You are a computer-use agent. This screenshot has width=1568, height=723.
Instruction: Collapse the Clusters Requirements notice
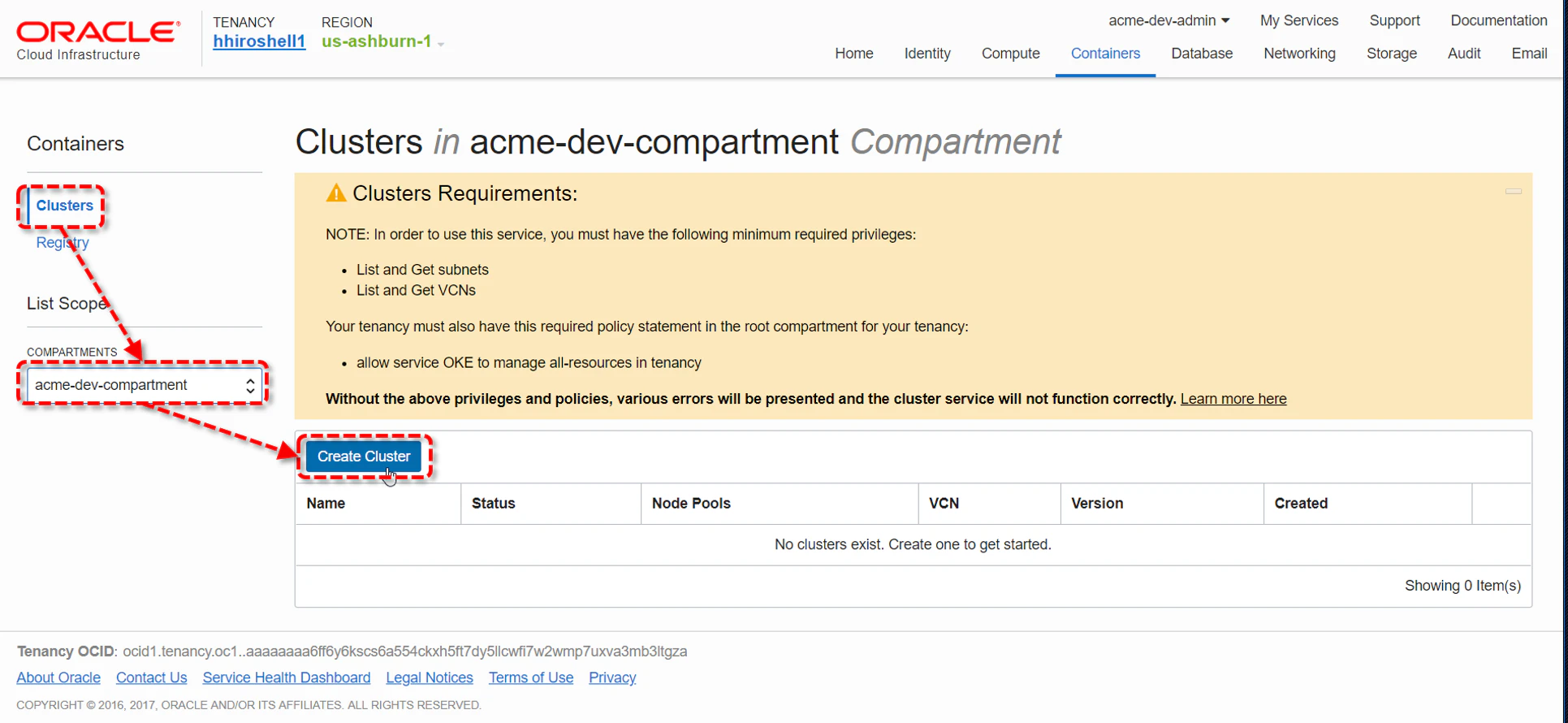[x=1513, y=192]
